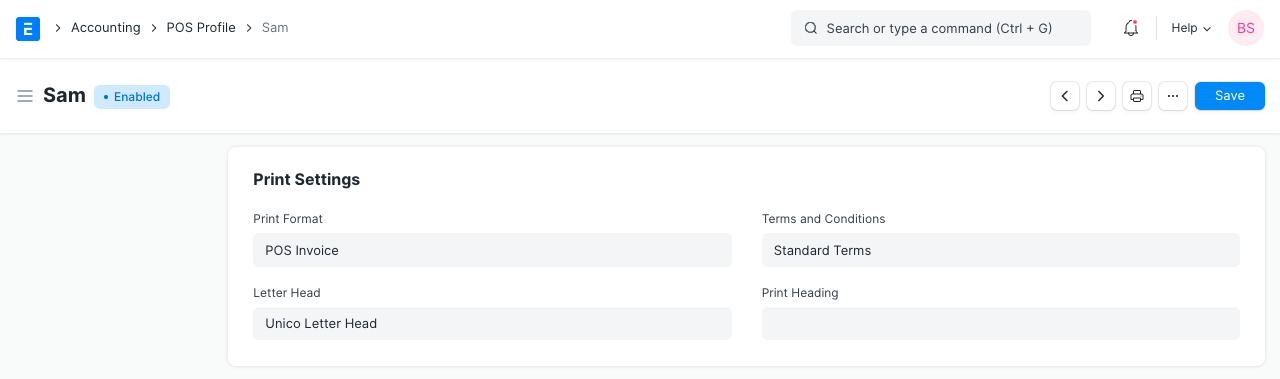The height and width of the screenshot is (379, 1280).
Task: Fill in the empty Print Heading field
Action: pyautogui.click(x=1001, y=323)
